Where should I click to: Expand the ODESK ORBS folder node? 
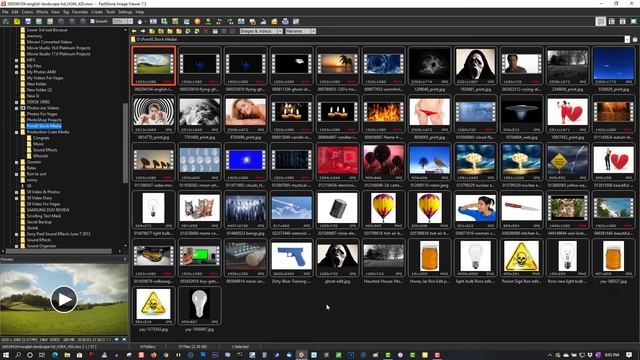(17, 102)
